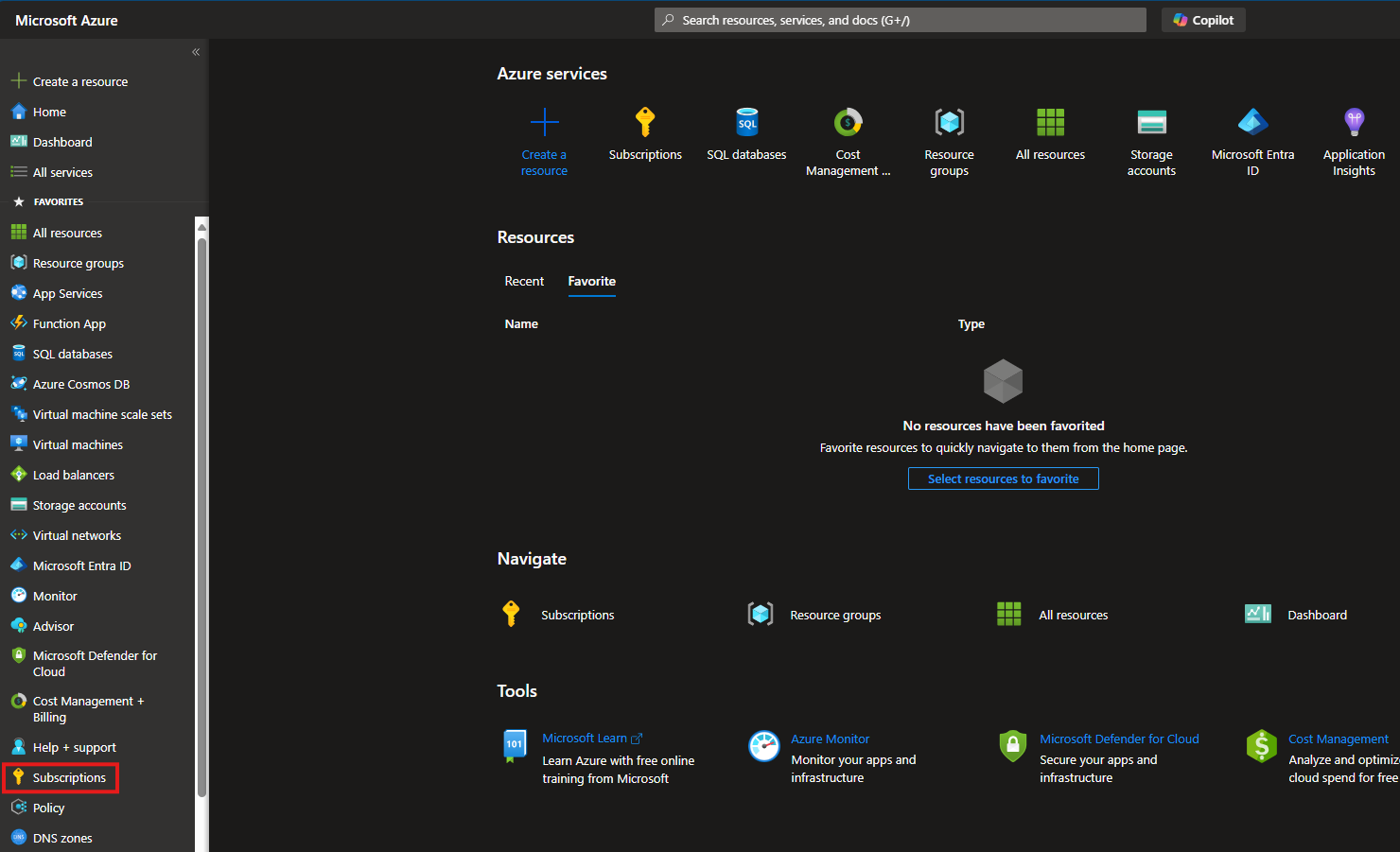Image resolution: width=1400 pixels, height=852 pixels.
Task: Open the Microsoft Learn link
Action: (585, 738)
